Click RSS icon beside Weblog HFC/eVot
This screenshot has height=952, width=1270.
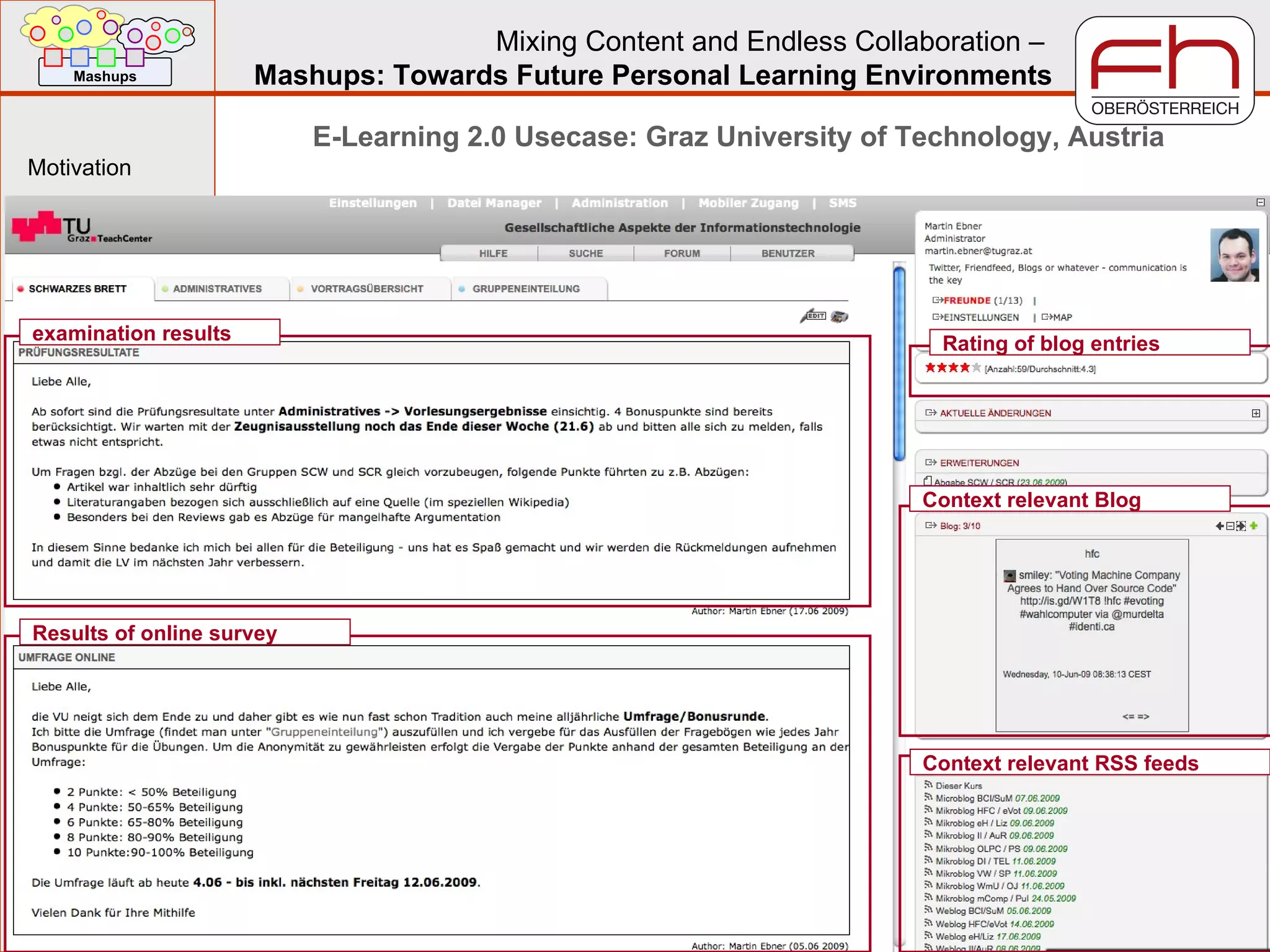coord(928,923)
